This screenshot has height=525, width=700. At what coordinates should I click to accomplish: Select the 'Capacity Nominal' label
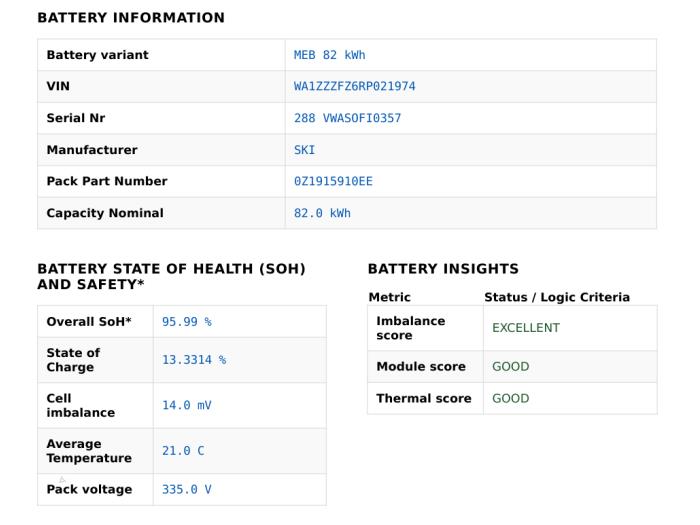click(x=105, y=213)
